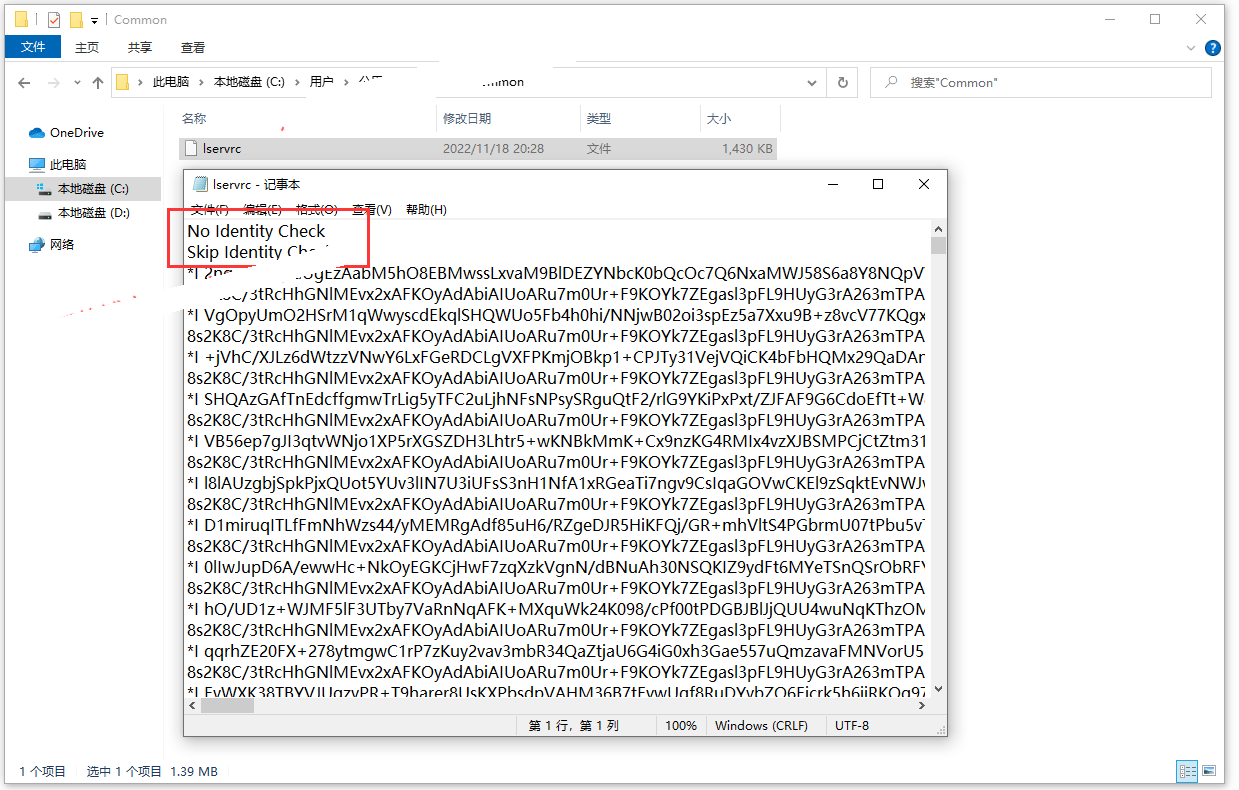
Task: Open Notepad 格式(O) menu
Action: coord(316,210)
